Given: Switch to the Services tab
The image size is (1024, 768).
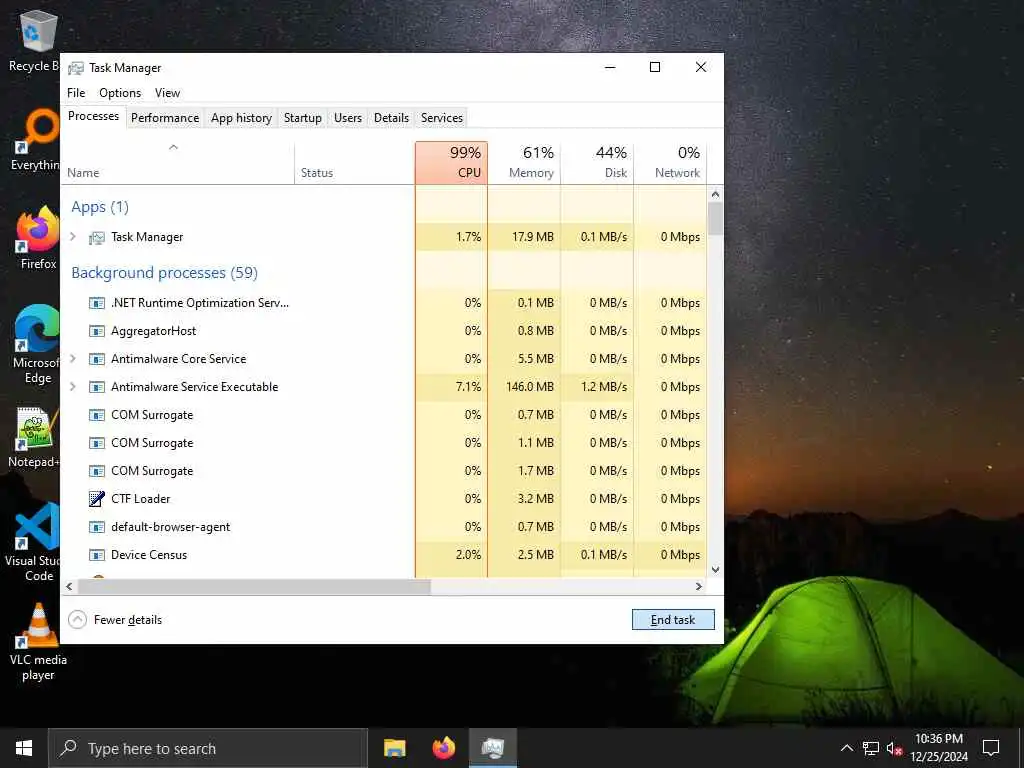Looking at the screenshot, I should (441, 118).
